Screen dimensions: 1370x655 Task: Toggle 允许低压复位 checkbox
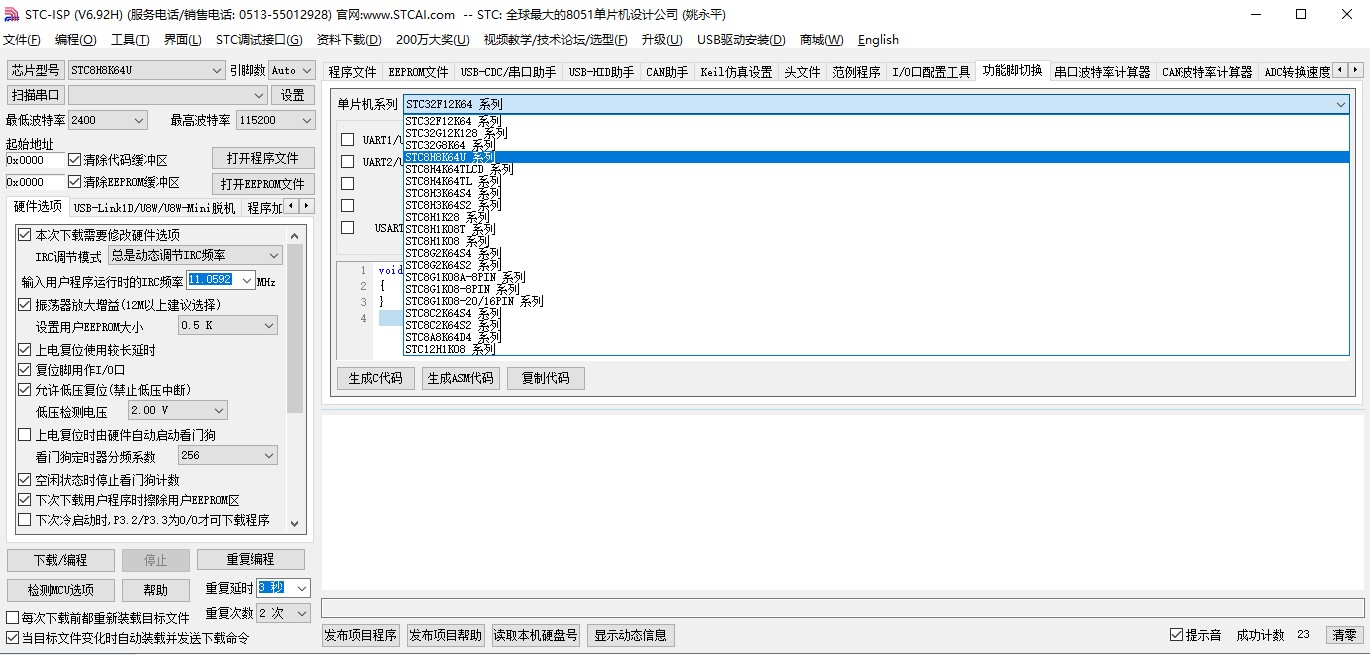click(x=25, y=390)
